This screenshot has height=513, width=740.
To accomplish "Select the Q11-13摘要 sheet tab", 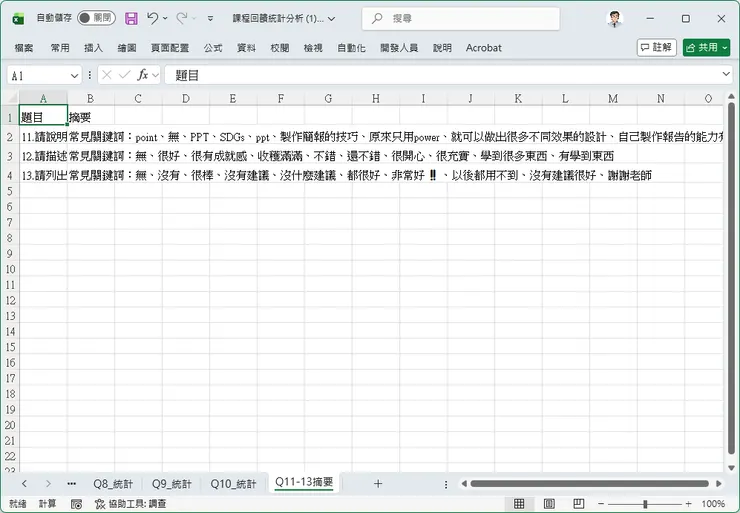I will pos(304,482).
